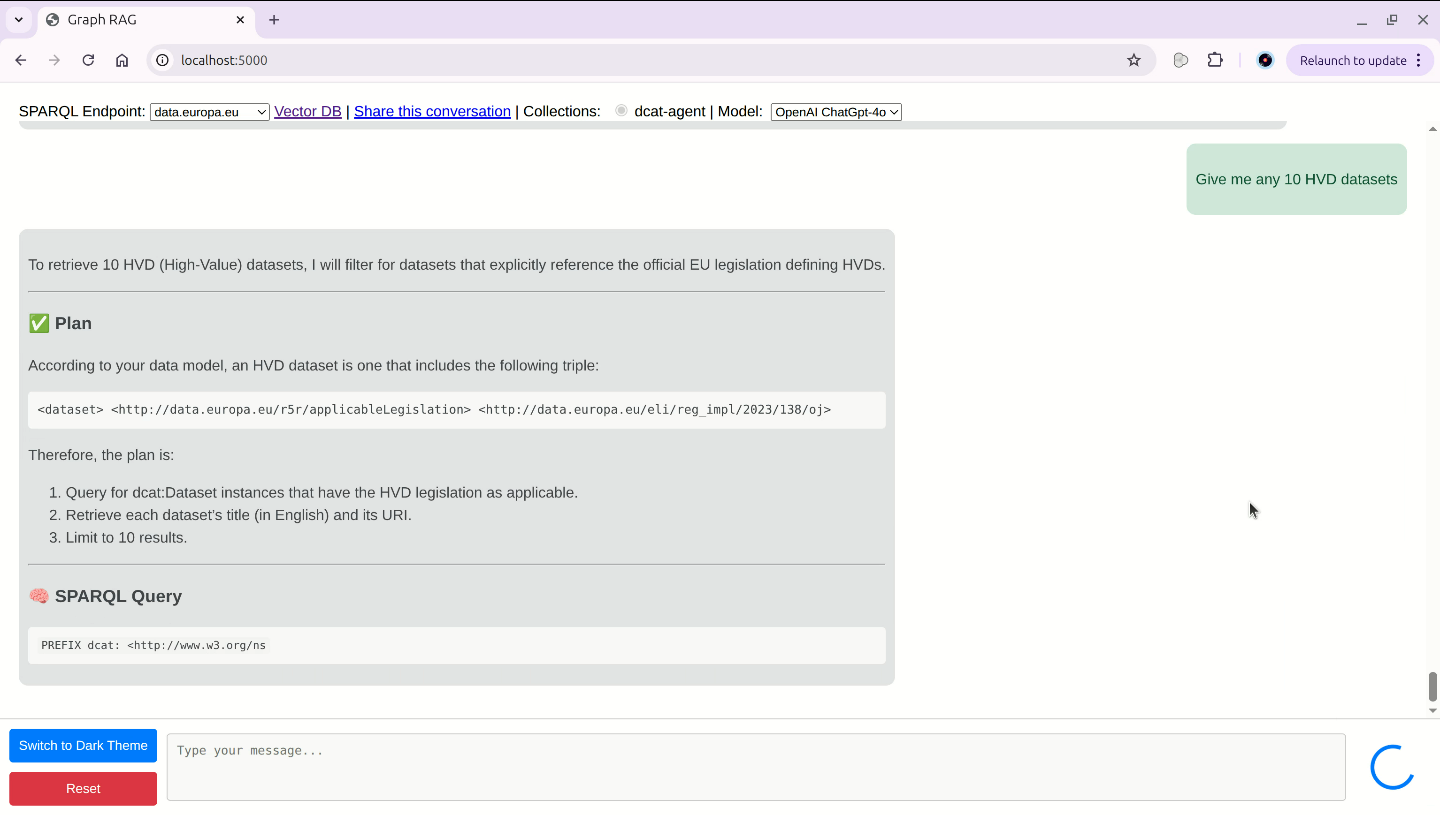Open the Vector DB link

point(307,111)
